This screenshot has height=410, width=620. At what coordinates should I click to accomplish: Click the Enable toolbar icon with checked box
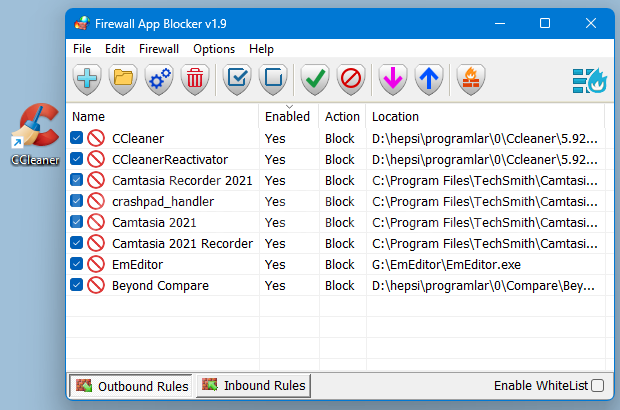(237, 79)
